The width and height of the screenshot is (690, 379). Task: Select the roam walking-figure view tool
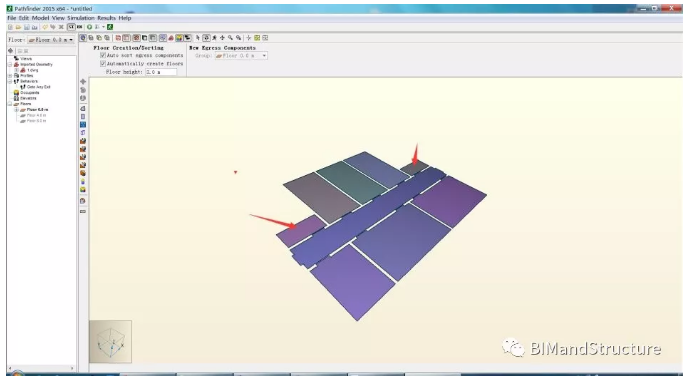point(214,38)
